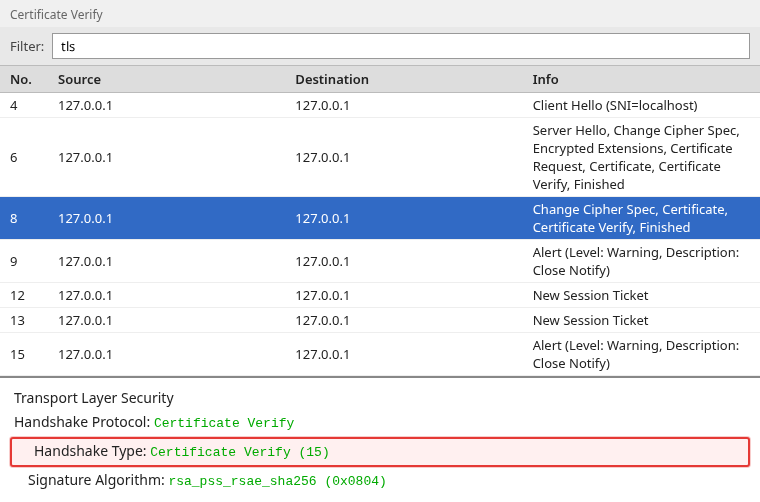The image size is (760, 502).
Task: Click destination 127.0.0.1 in packet 9 row
Action: tap(322, 261)
